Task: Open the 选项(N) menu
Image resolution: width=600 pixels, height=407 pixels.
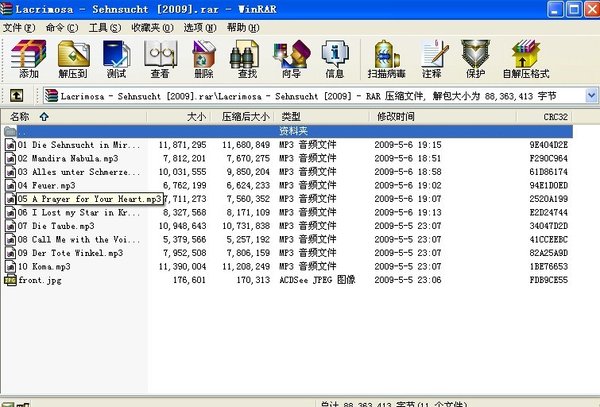Action: point(200,28)
